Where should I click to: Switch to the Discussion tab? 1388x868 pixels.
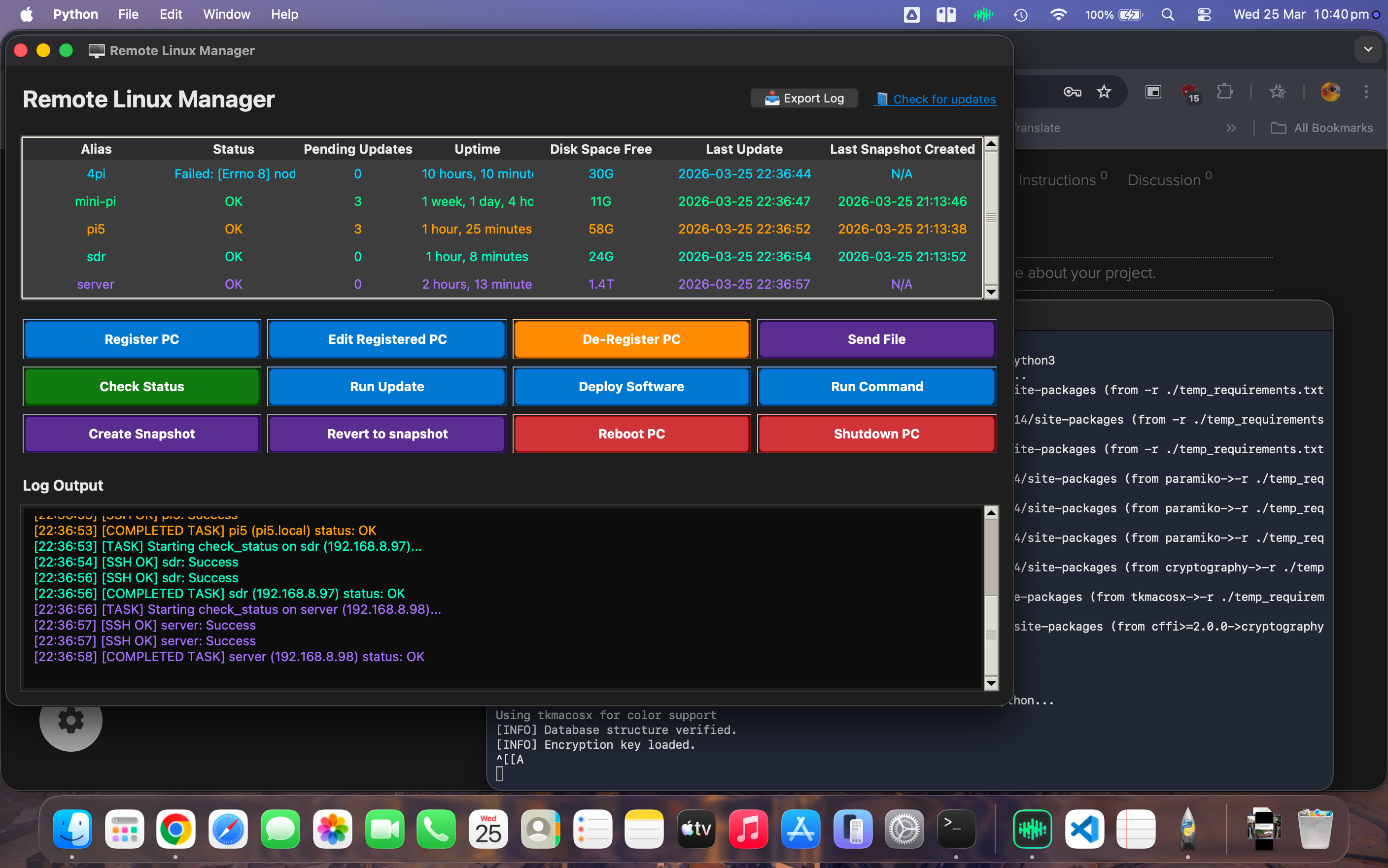[1164, 180]
